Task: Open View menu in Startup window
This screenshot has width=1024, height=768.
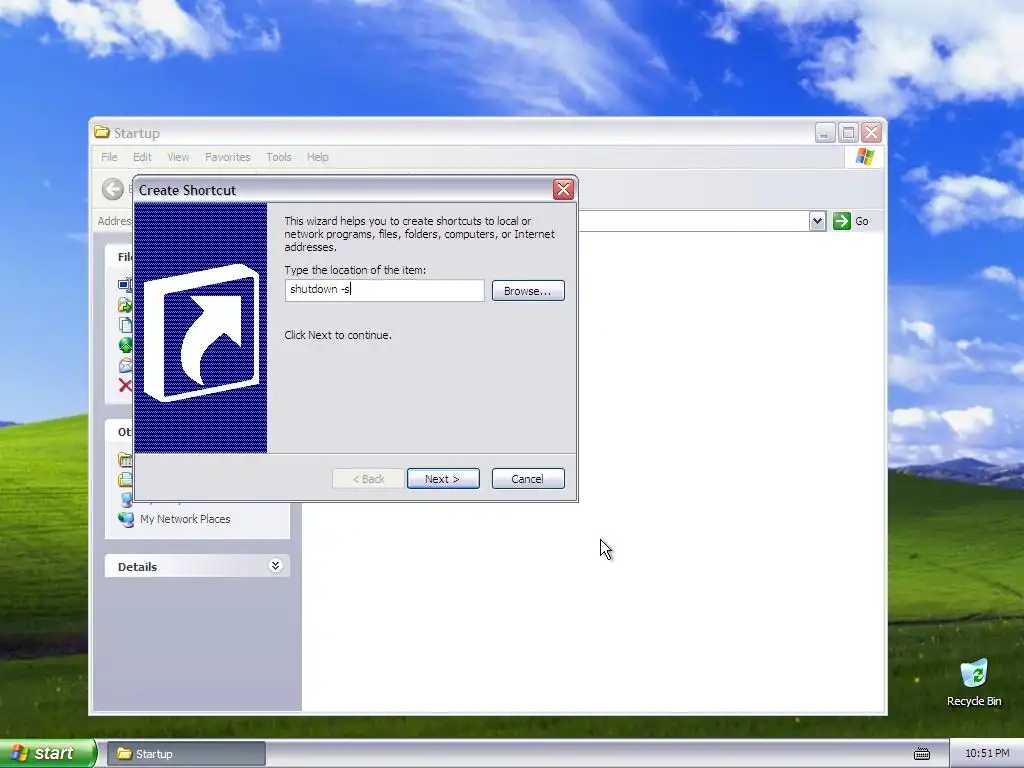Action: 178,157
